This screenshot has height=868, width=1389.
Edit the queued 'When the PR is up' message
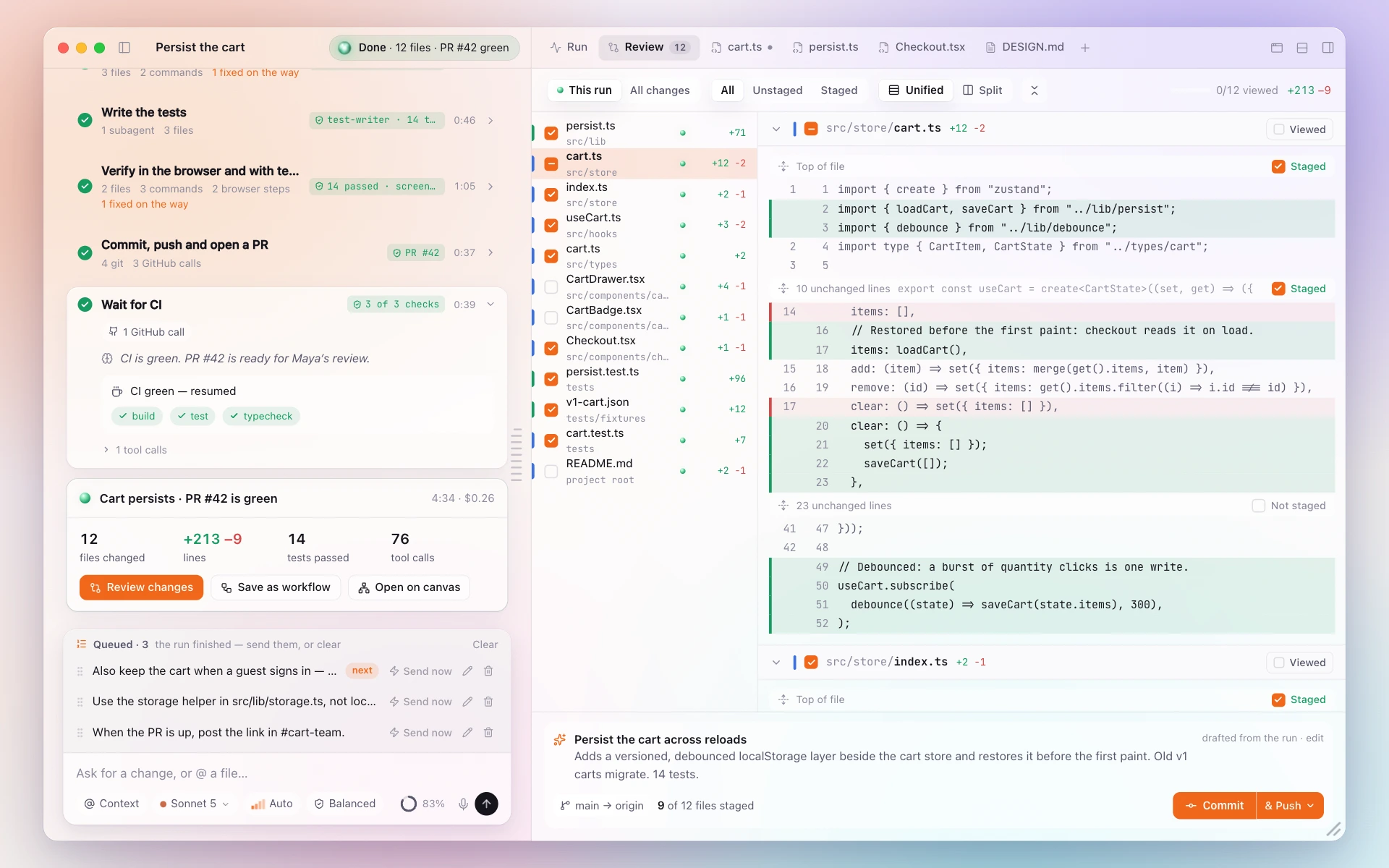click(x=467, y=733)
